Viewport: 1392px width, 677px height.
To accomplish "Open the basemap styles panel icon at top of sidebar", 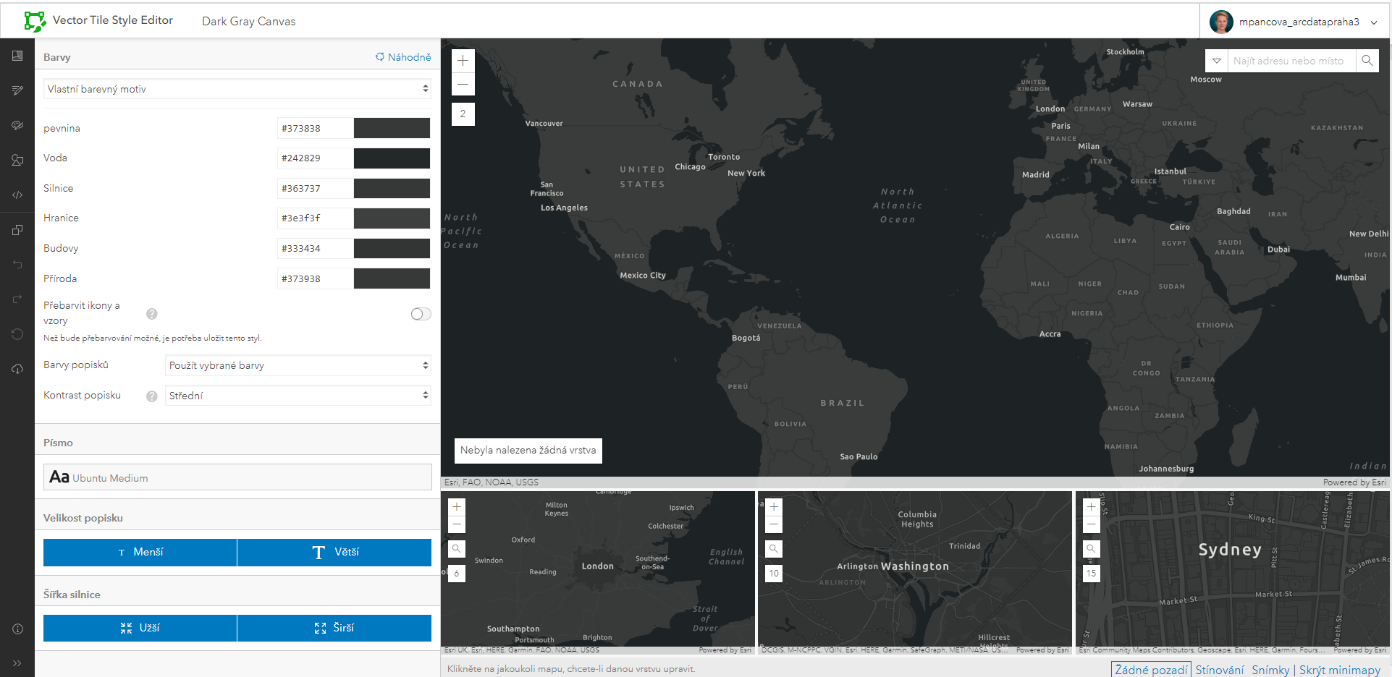I will pyautogui.click(x=17, y=56).
